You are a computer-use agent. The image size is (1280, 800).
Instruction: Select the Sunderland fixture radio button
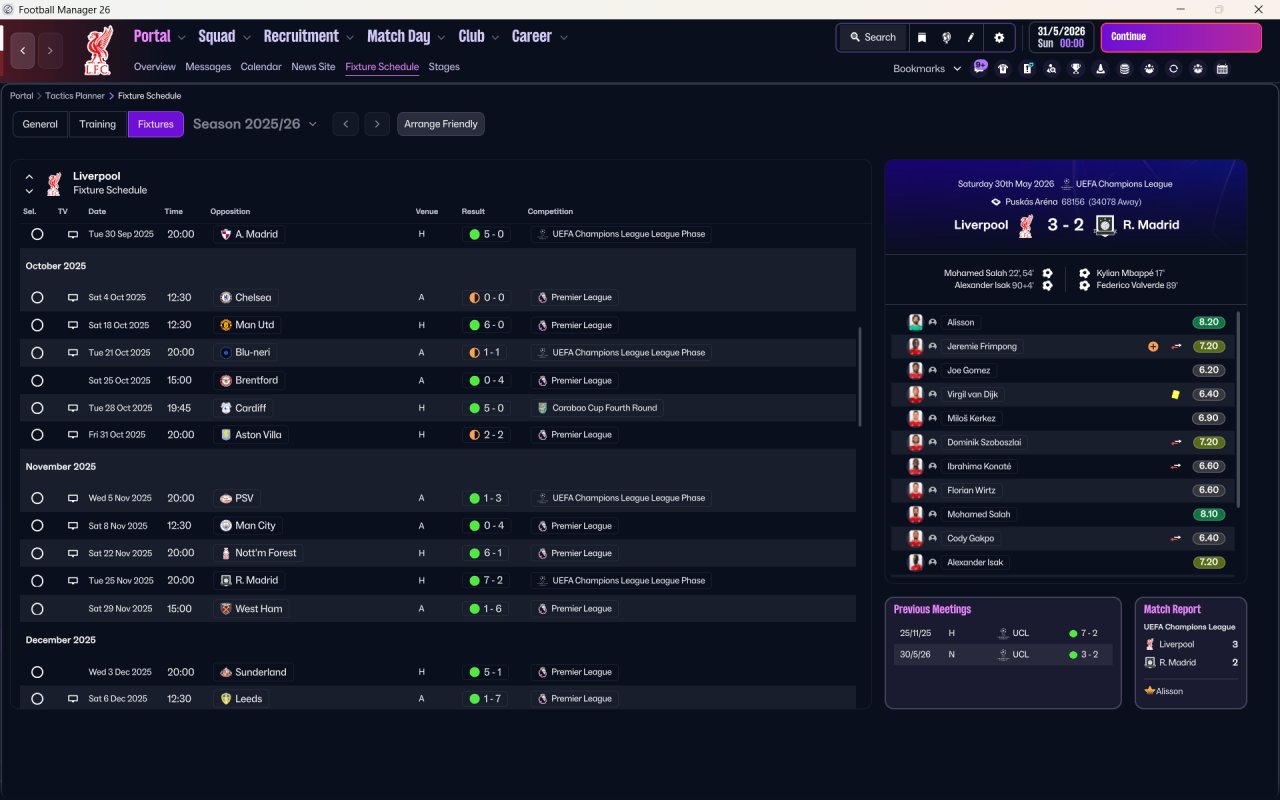[37, 672]
